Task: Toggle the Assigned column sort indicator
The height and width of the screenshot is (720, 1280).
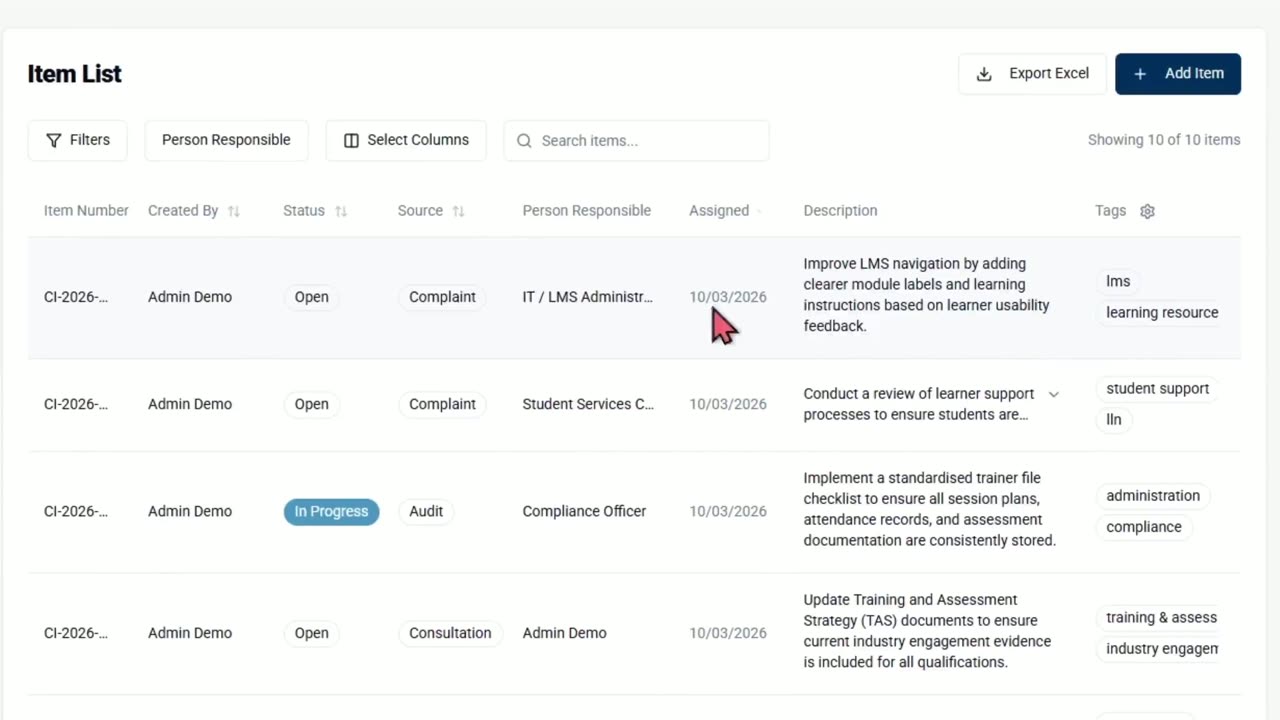Action: point(759,211)
